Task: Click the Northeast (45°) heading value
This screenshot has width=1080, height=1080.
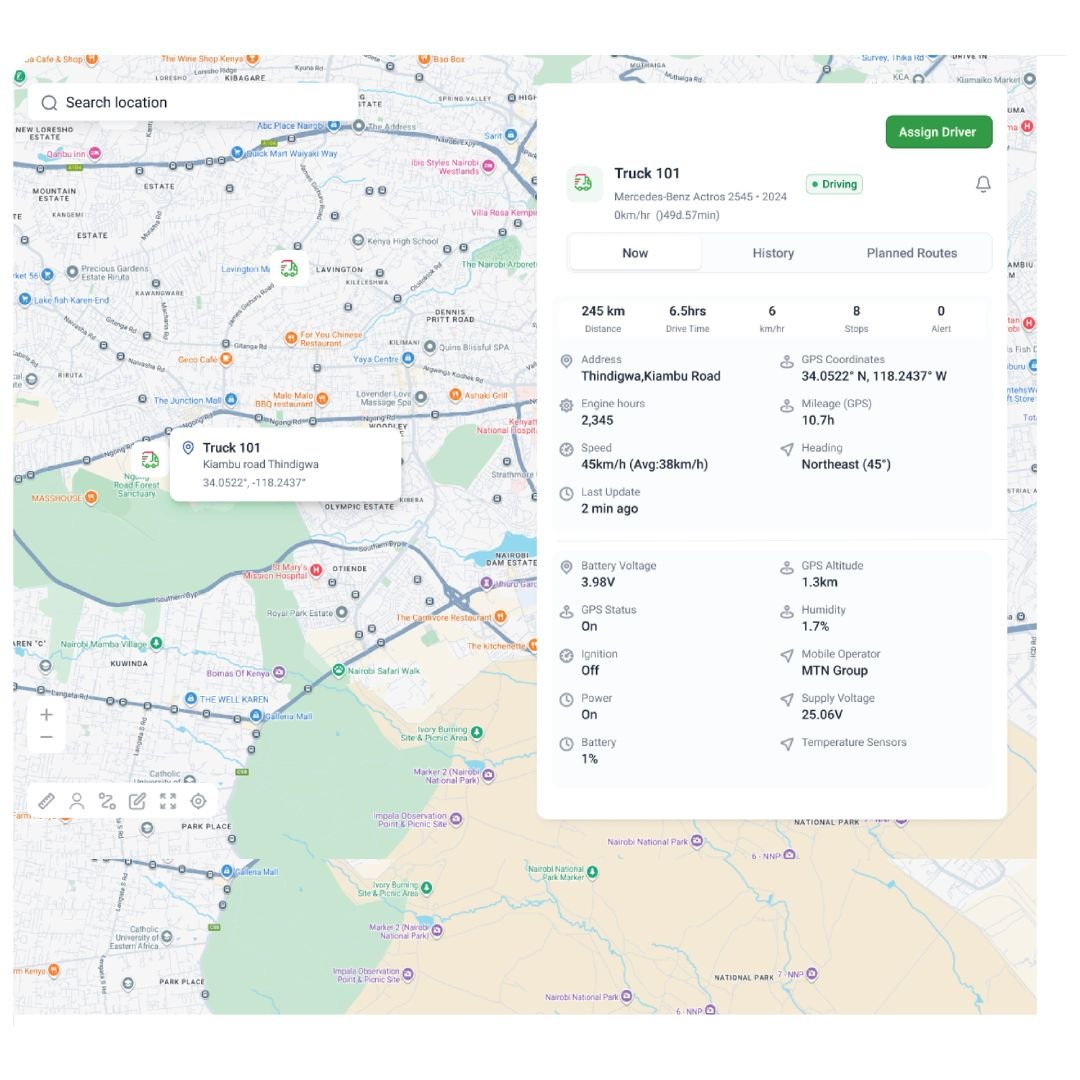Action: tap(846, 464)
